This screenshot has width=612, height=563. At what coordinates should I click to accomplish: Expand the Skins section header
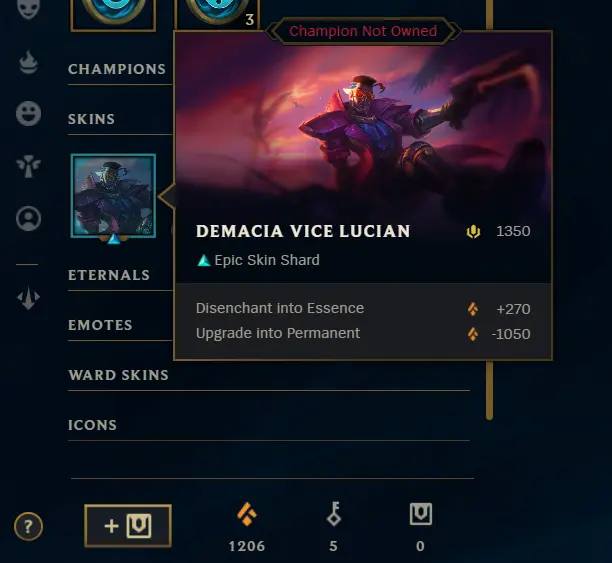click(91, 119)
